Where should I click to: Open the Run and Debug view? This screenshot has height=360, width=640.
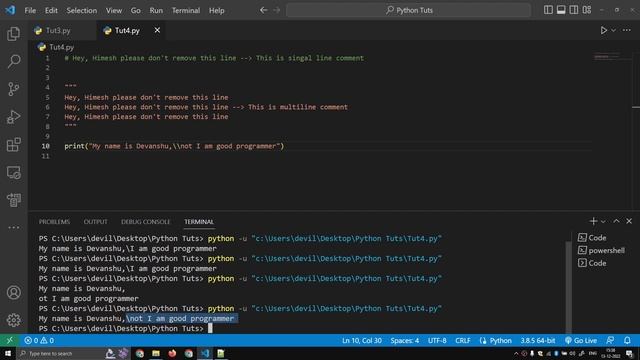pyautogui.click(x=13, y=117)
